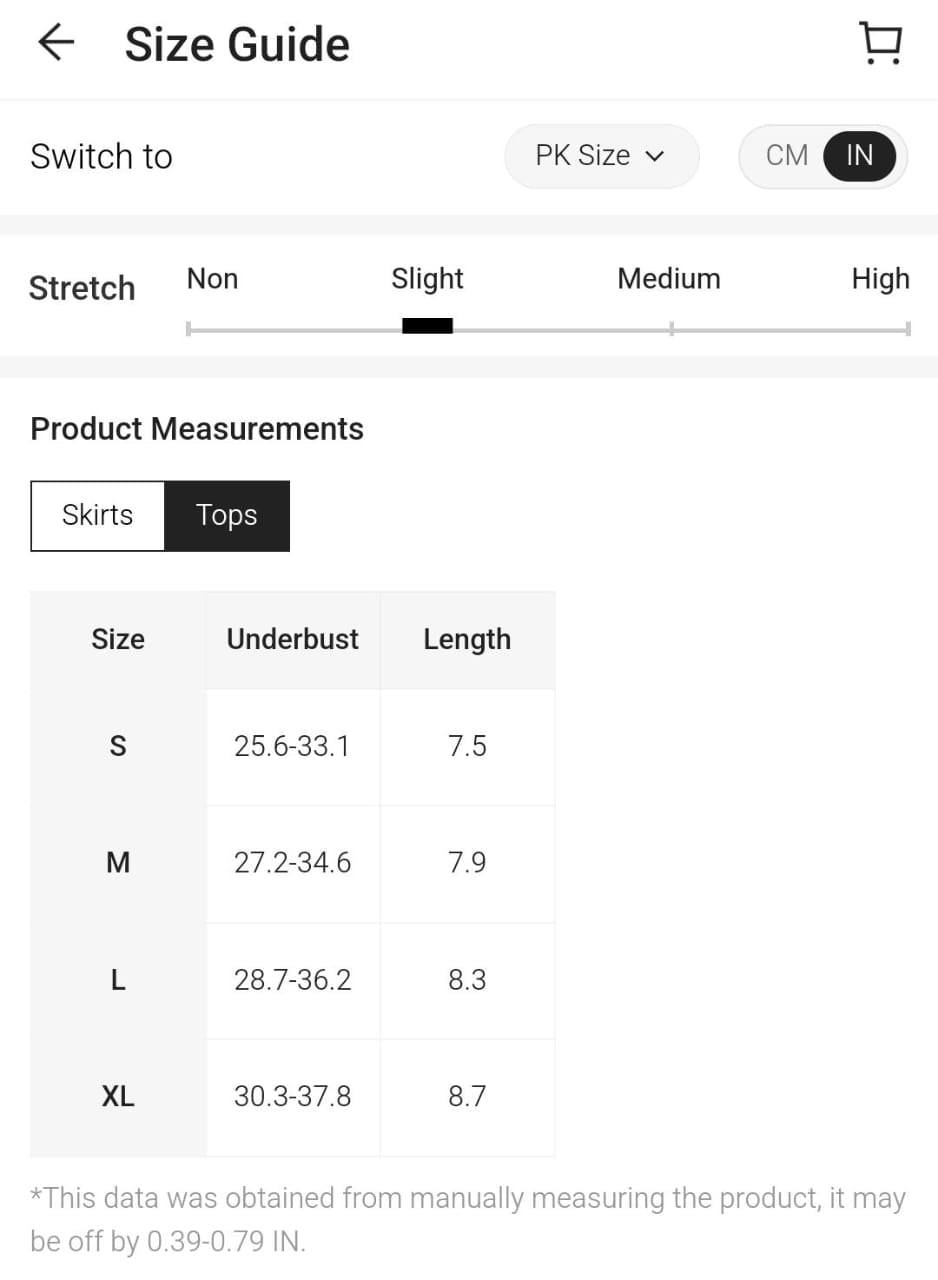Switch to the Skirts tab
Image resolution: width=938 pixels, height=1280 pixels.
coord(98,515)
